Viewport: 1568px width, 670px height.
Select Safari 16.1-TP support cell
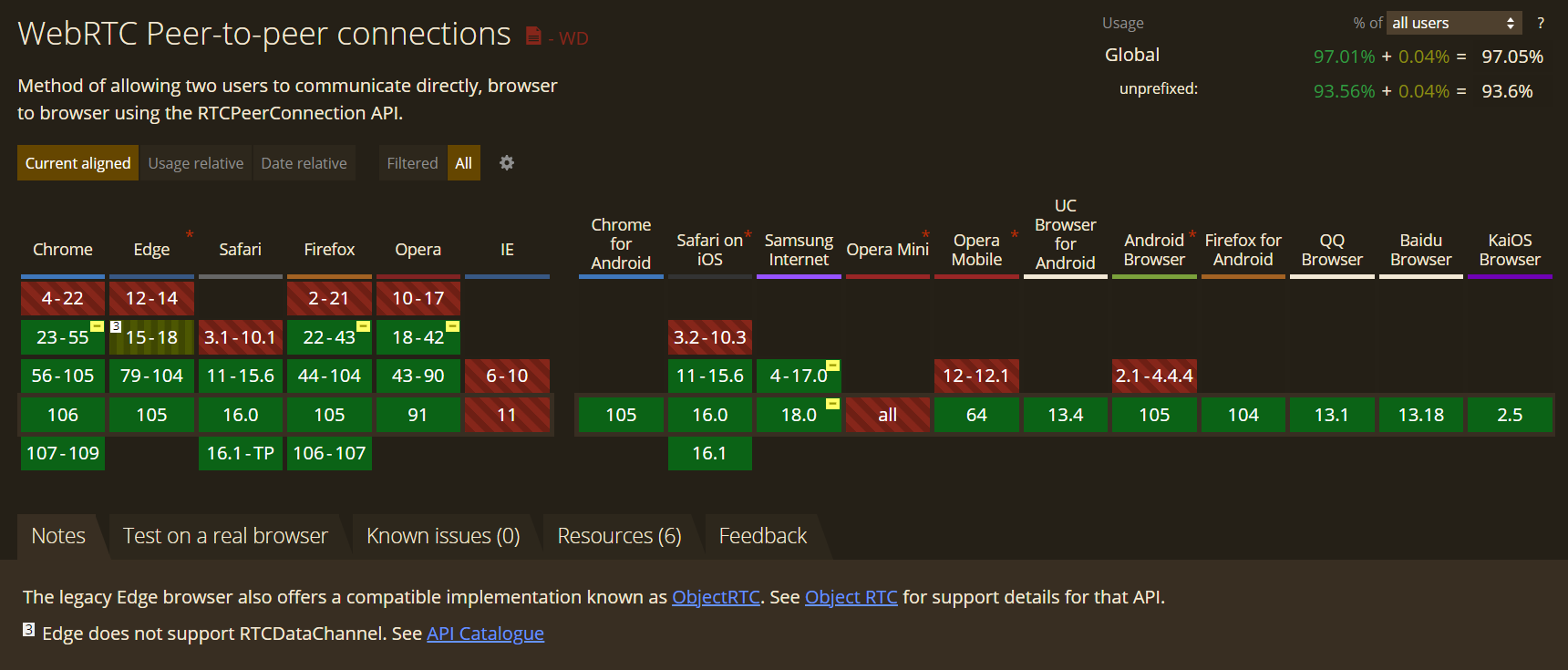(241, 453)
